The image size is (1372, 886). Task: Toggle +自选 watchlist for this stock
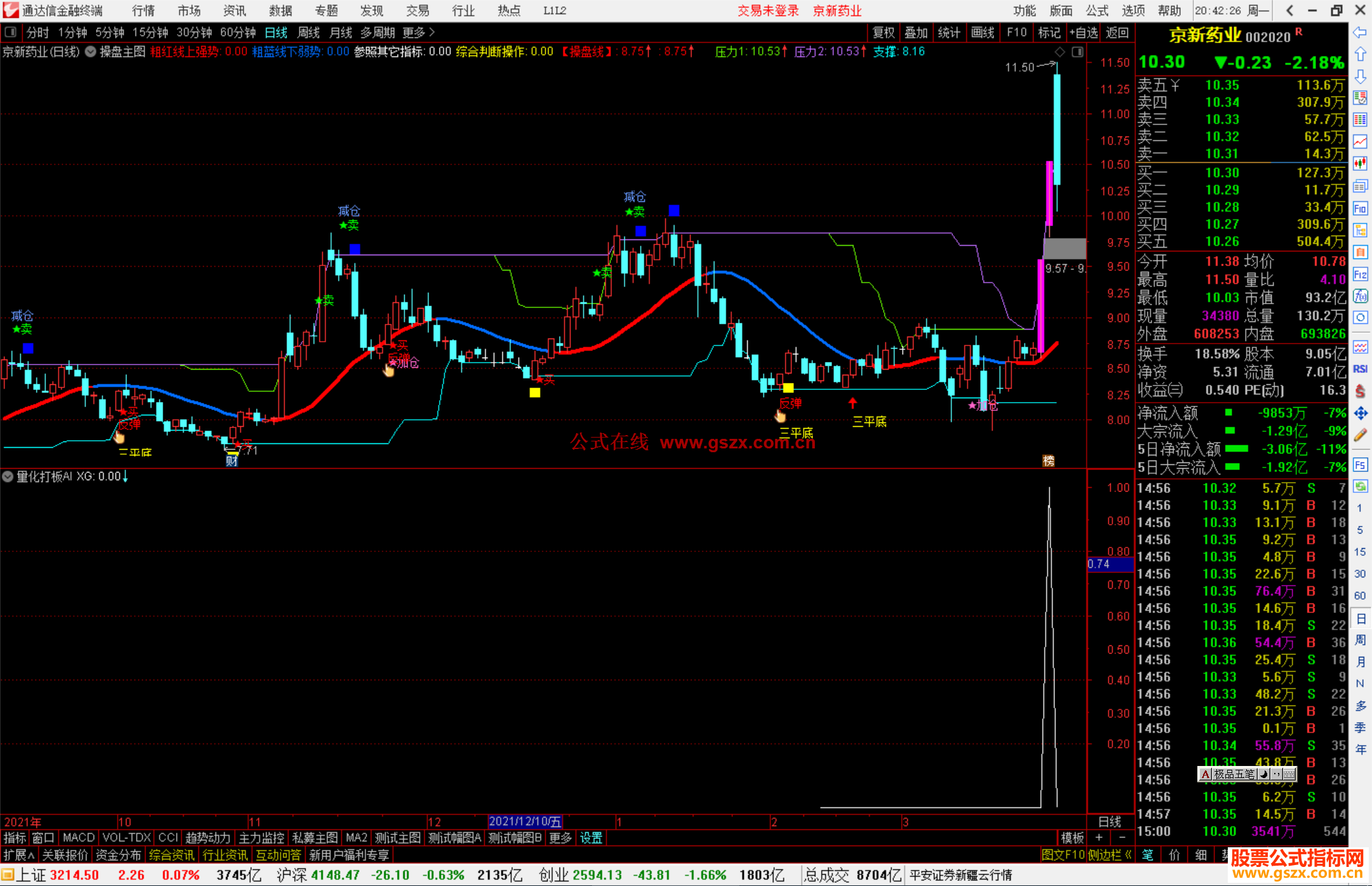[1084, 32]
